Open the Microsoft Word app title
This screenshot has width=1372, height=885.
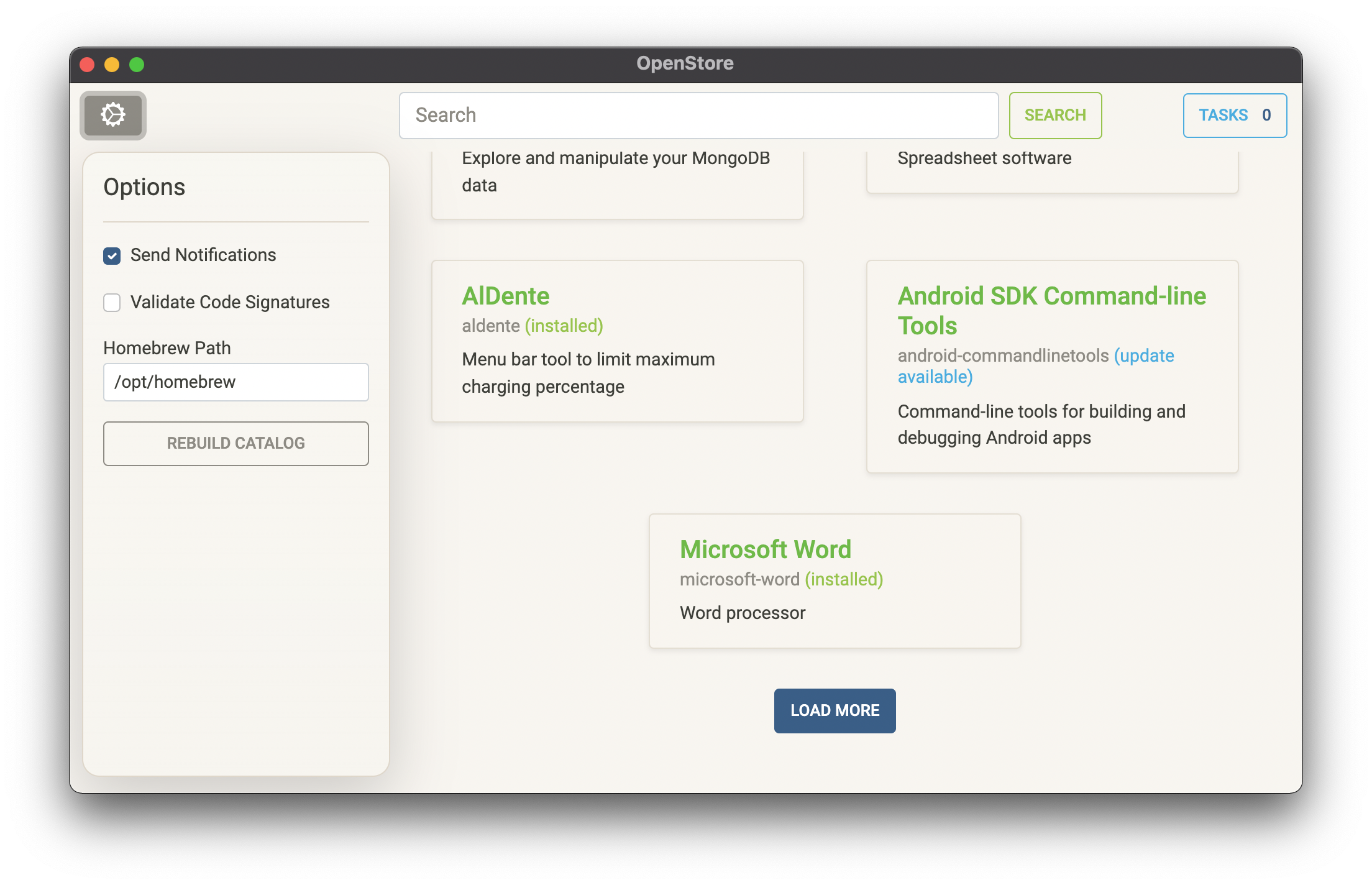pyautogui.click(x=765, y=549)
